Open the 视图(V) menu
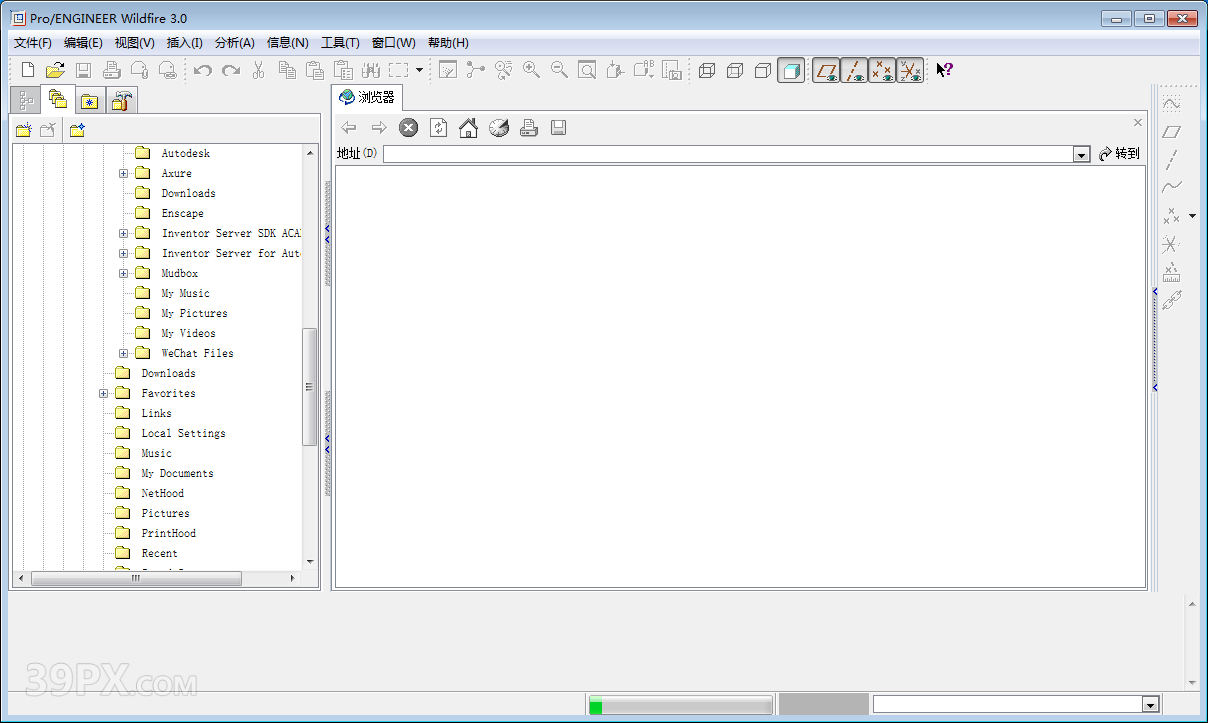The image size is (1208, 723). coord(134,43)
